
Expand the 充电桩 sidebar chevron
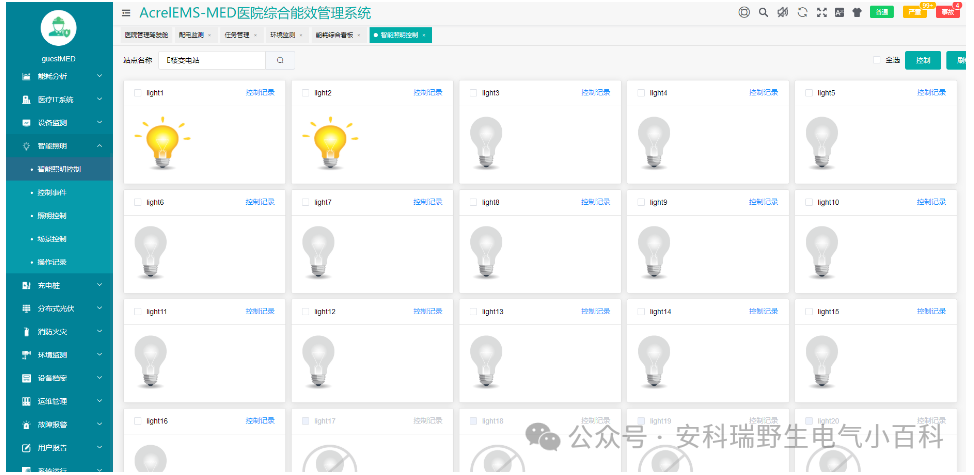[x=99, y=286]
